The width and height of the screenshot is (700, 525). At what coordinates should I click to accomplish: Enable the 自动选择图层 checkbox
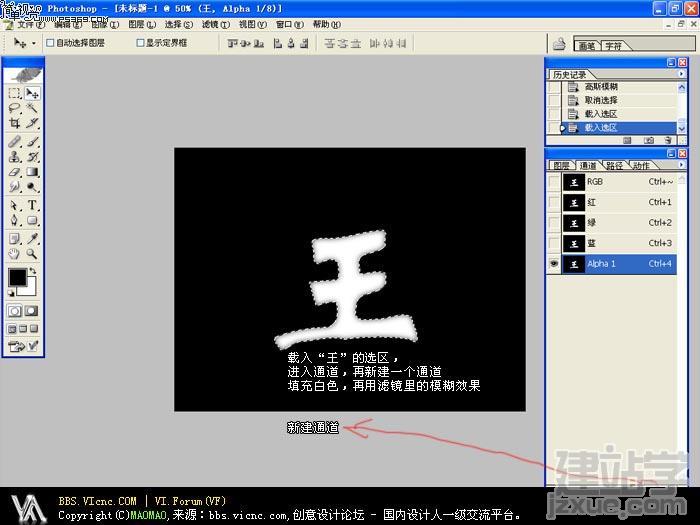pyautogui.click(x=50, y=43)
